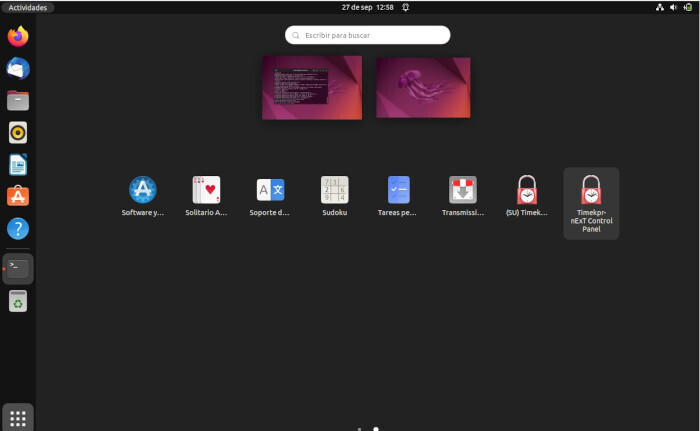
Task: Open Ubuntu Software orange bag icon
Action: click(x=18, y=196)
